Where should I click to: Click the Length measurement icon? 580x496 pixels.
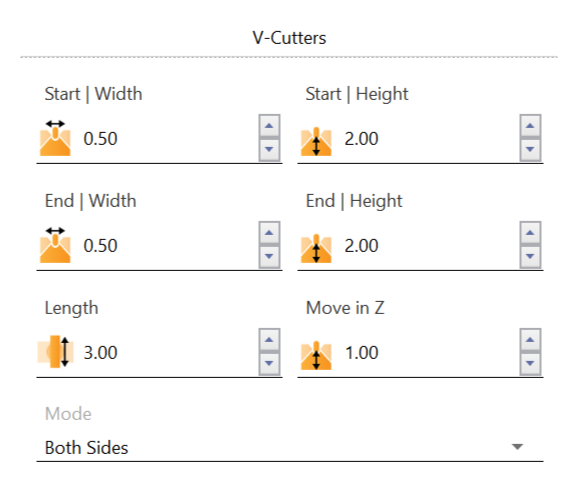click(x=55, y=351)
